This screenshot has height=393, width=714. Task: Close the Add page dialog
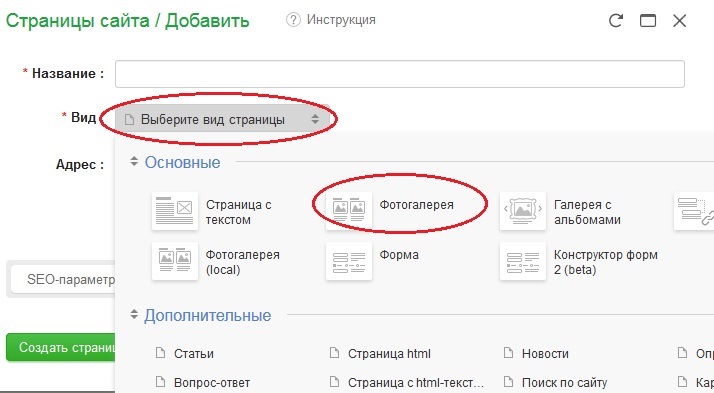(x=679, y=20)
